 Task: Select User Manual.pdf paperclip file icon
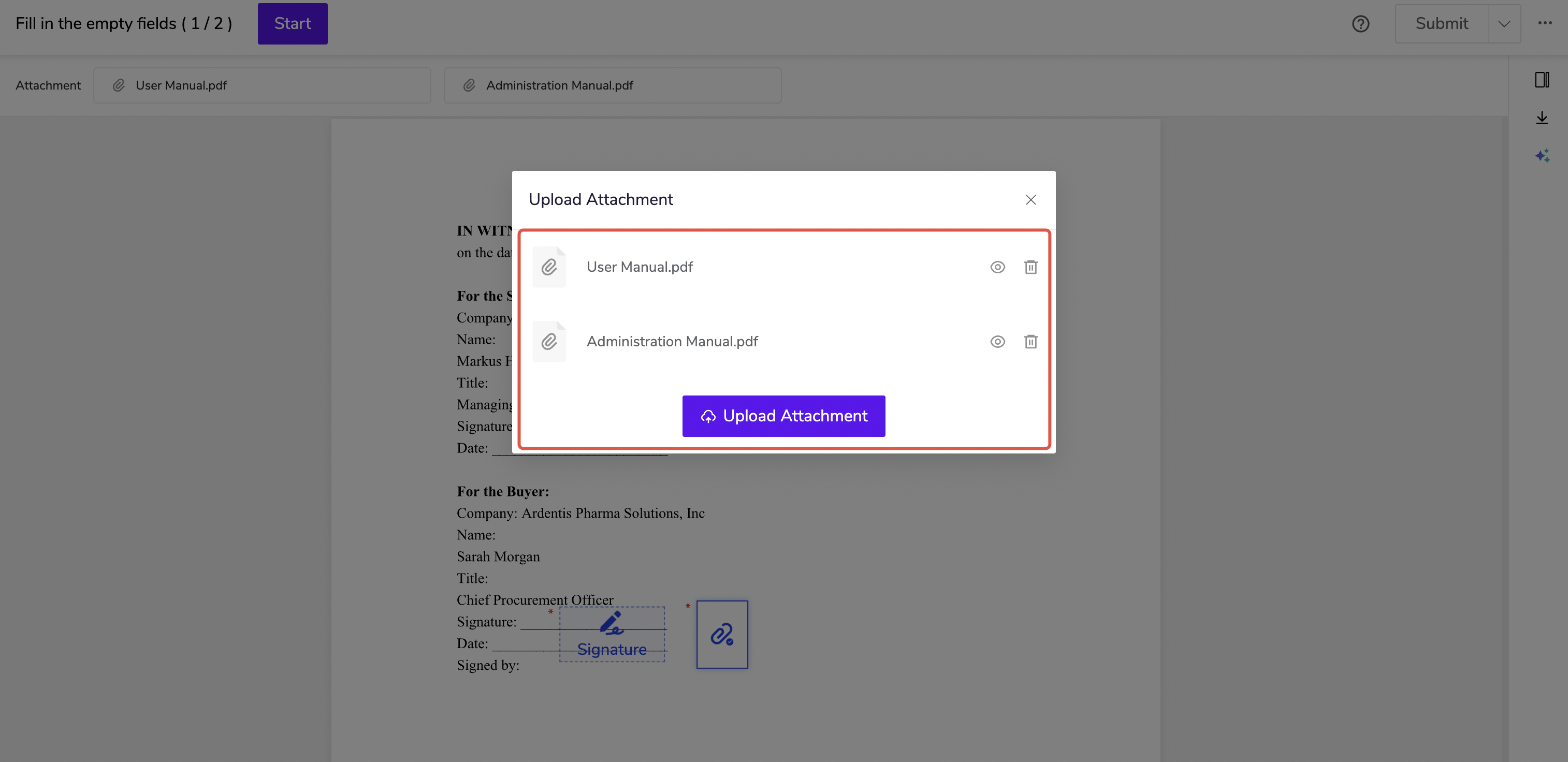coord(548,267)
